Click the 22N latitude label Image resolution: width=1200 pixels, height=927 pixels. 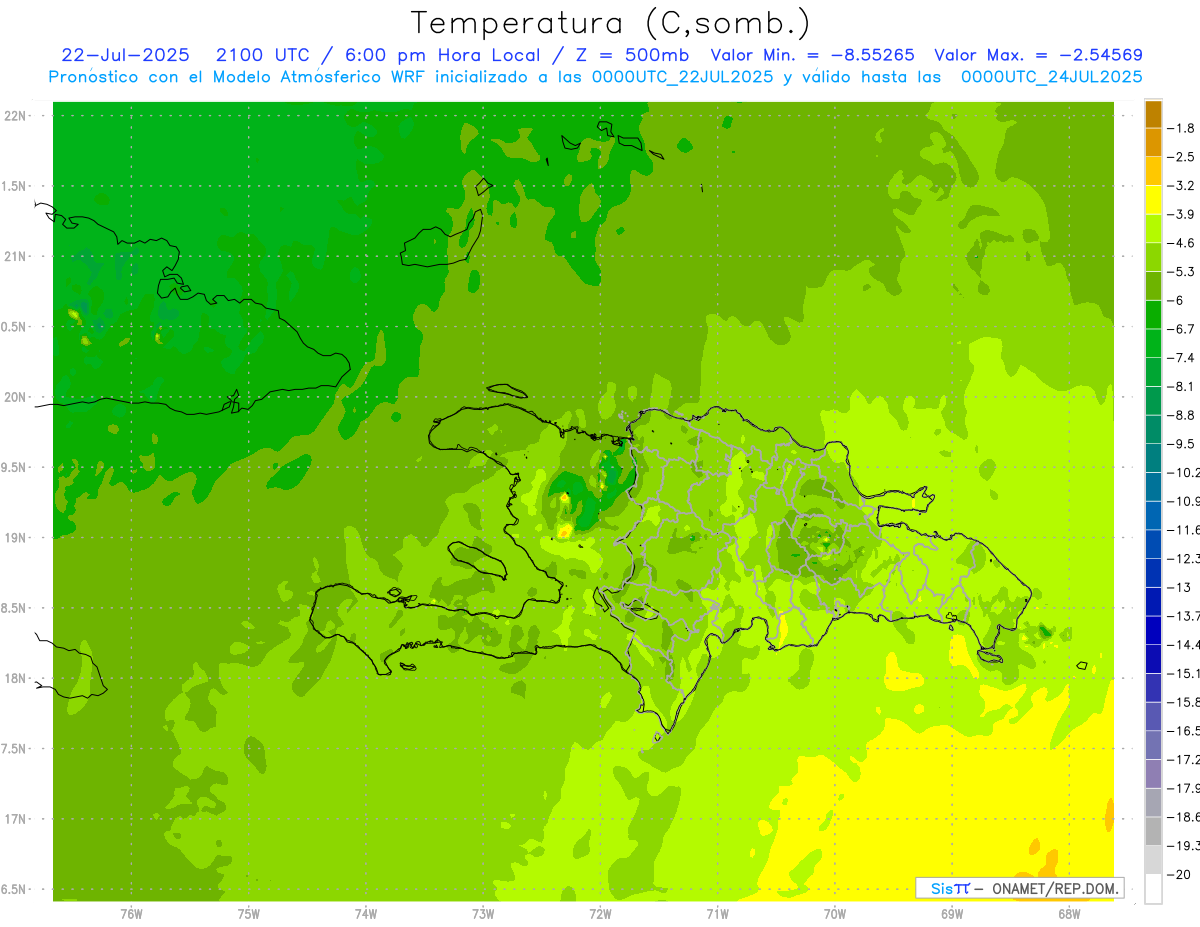(16, 116)
